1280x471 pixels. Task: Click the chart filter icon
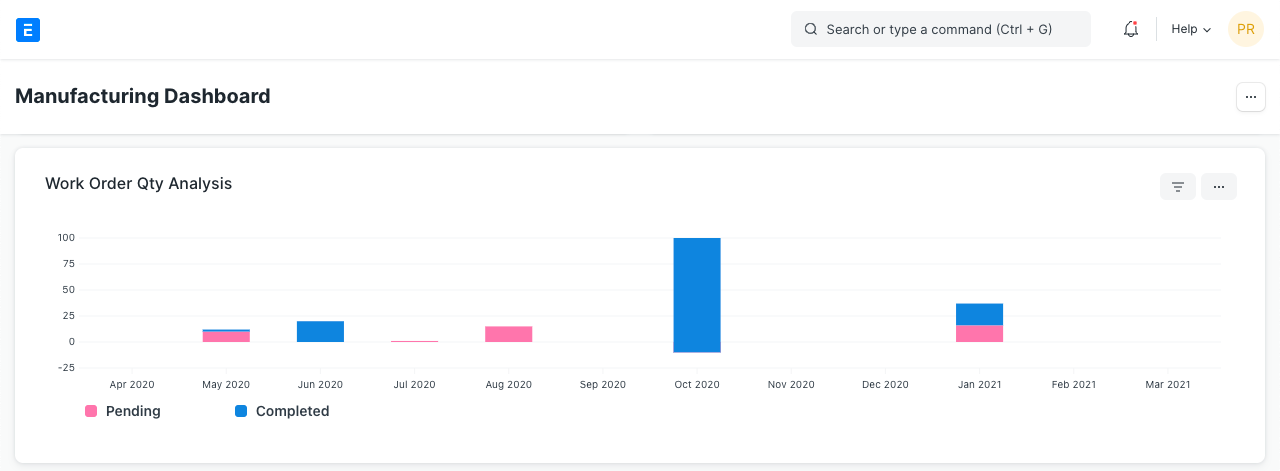point(1178,187)
